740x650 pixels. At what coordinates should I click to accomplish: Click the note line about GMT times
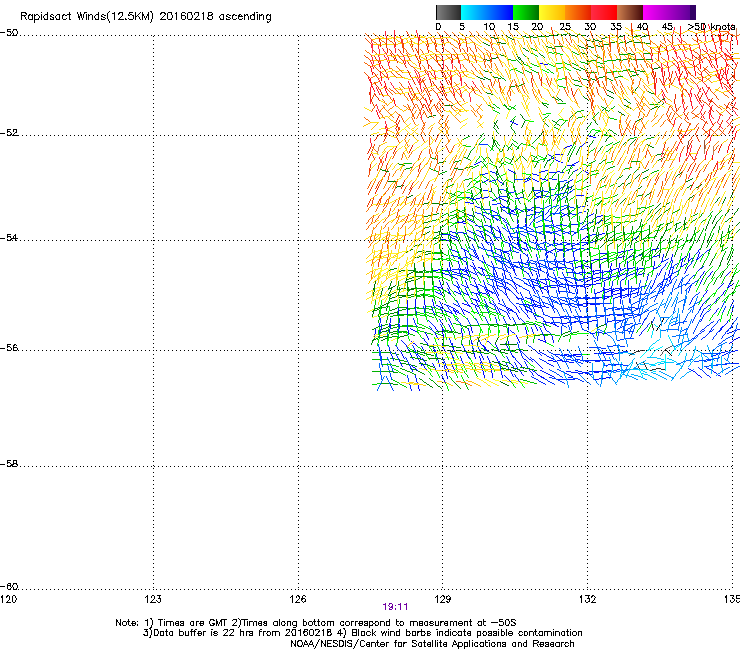pyautogui.click(x=316, y=623)
